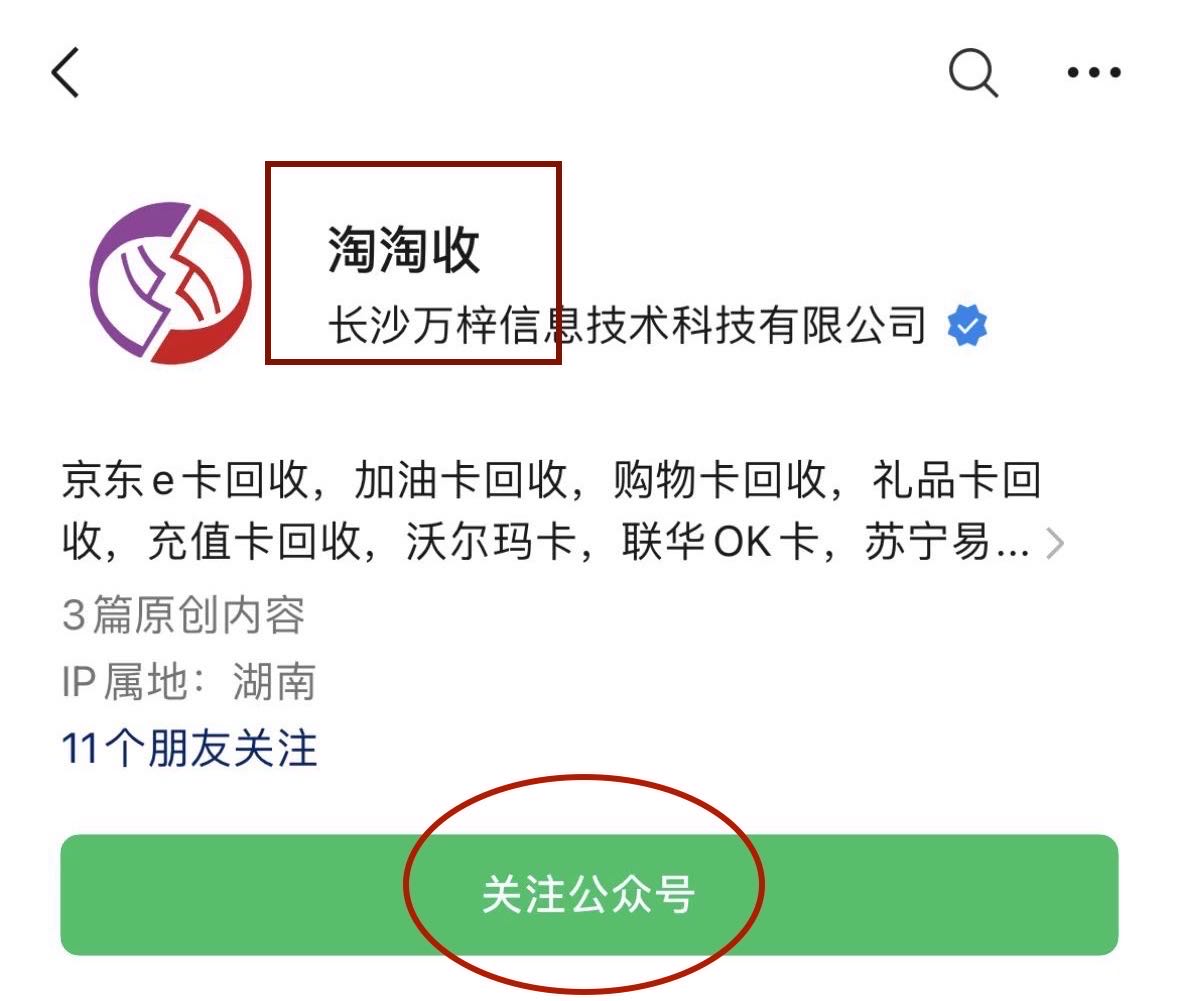This screenshot has width=1179, height=1001.
Task: View the 11个朋友关注 friends list
Action: point(189,749)
